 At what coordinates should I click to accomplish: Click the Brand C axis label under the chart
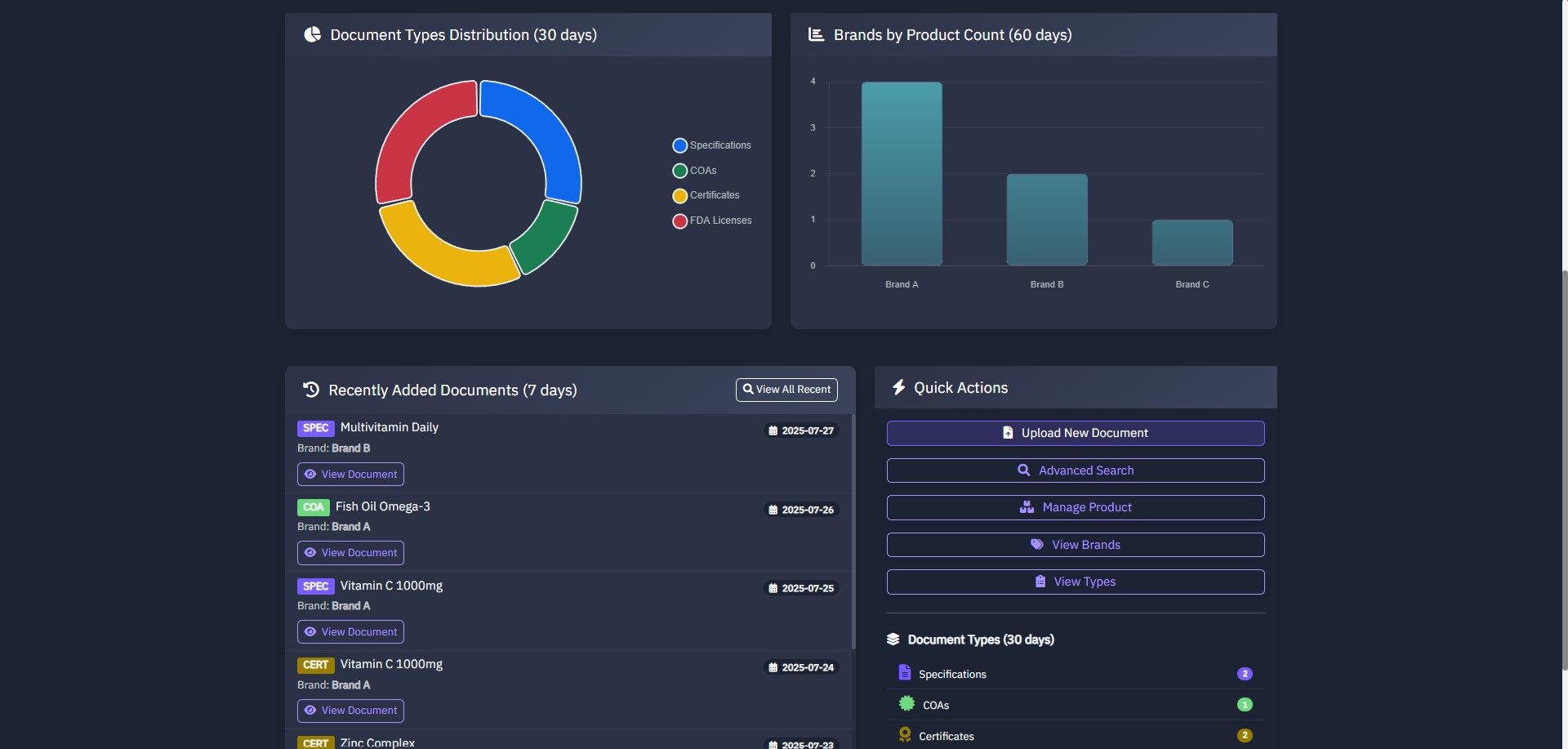pos(1192,284)
